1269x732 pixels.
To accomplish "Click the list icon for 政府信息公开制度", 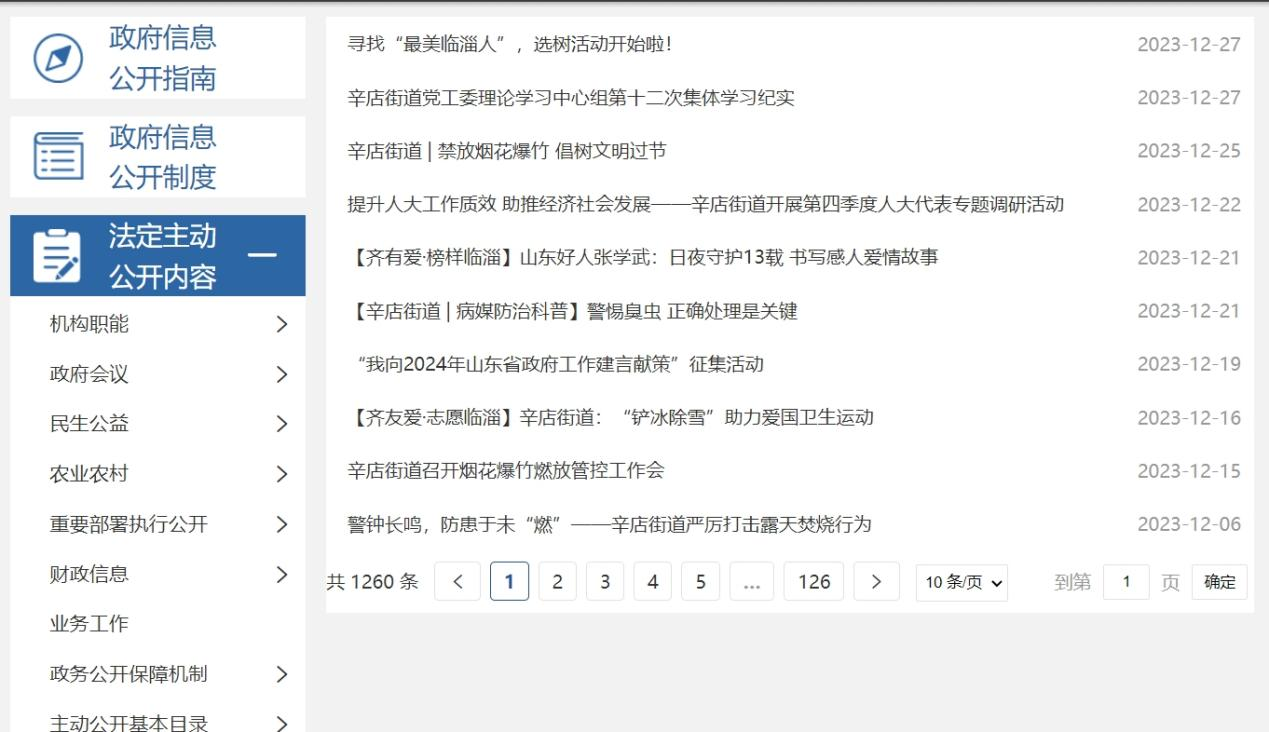I will 58,157.
